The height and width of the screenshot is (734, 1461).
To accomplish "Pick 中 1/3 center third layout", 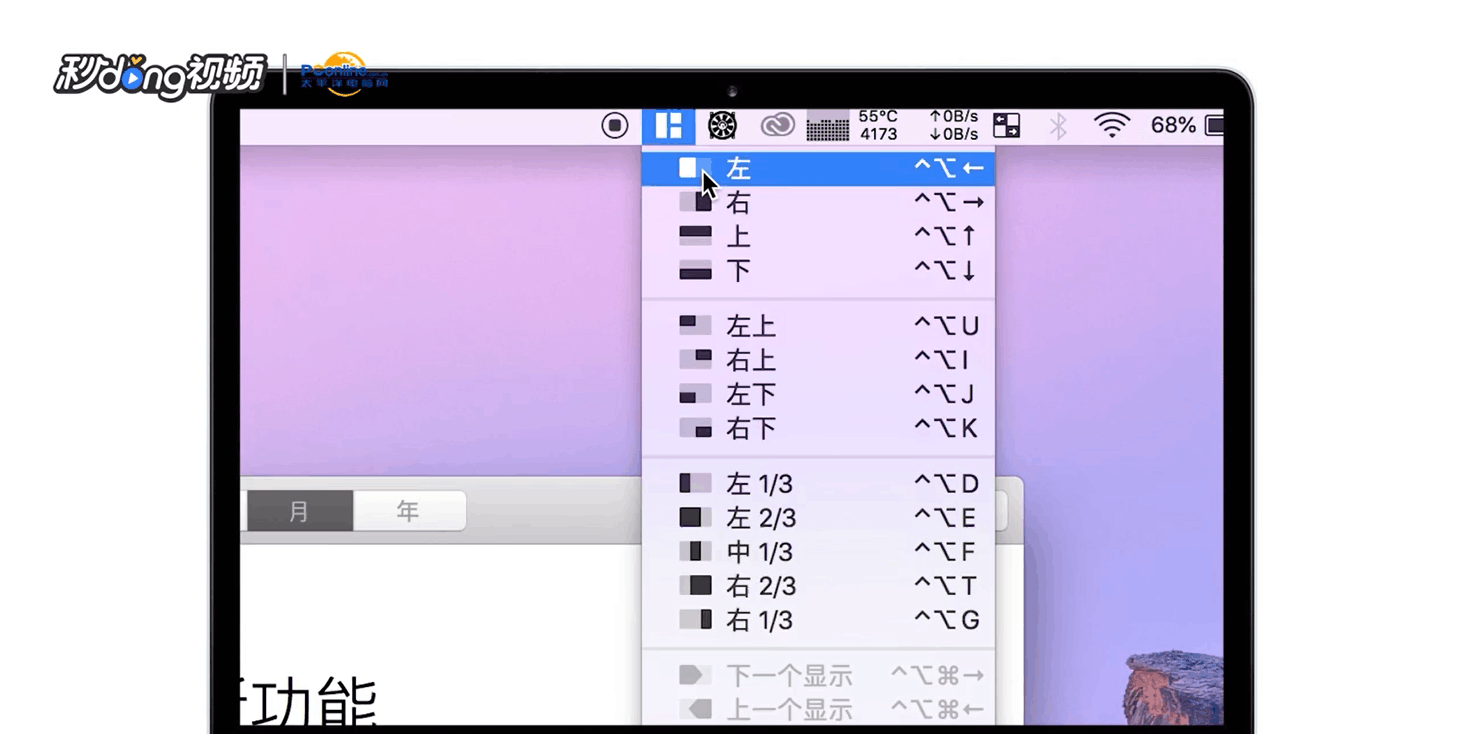I will coord(818,552).
